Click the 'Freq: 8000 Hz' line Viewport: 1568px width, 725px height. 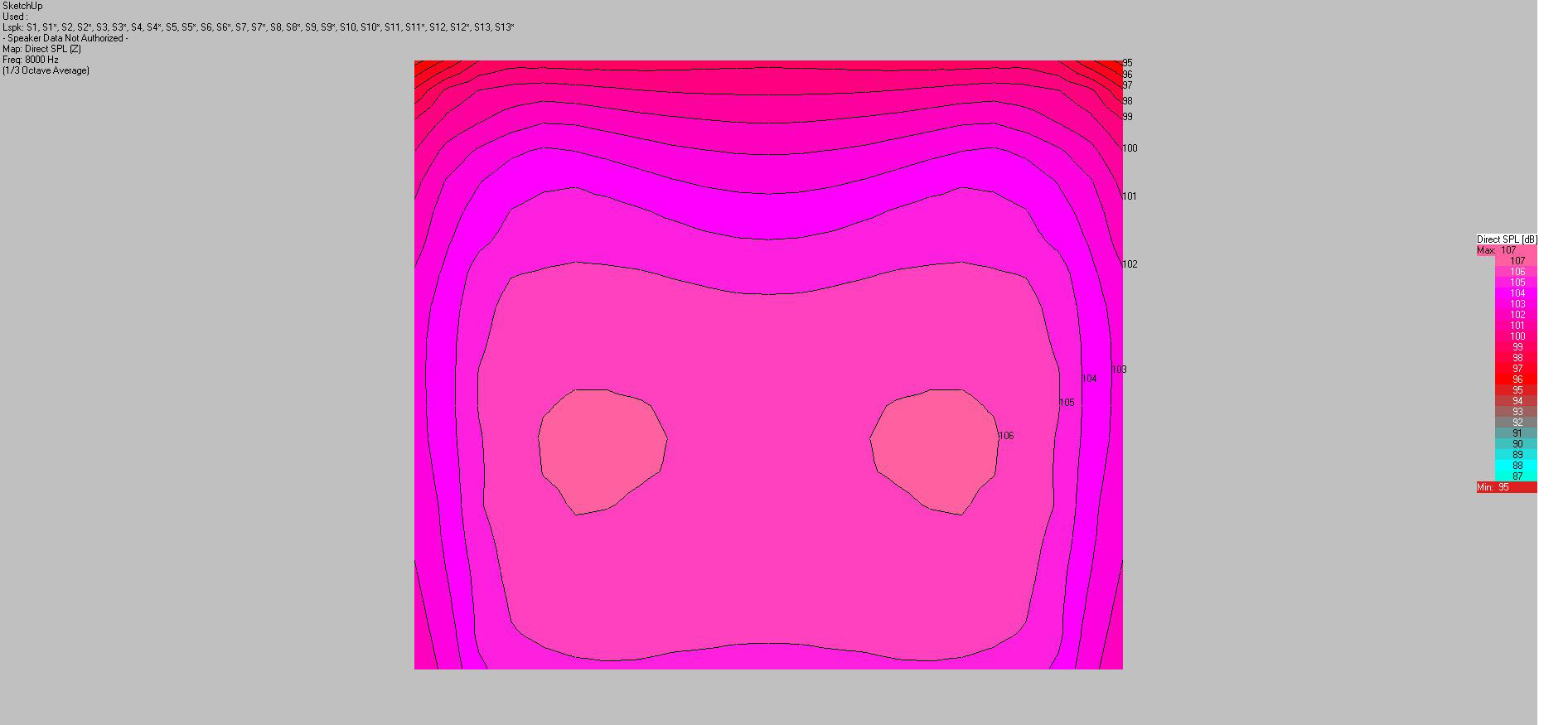tap(31, 60)
